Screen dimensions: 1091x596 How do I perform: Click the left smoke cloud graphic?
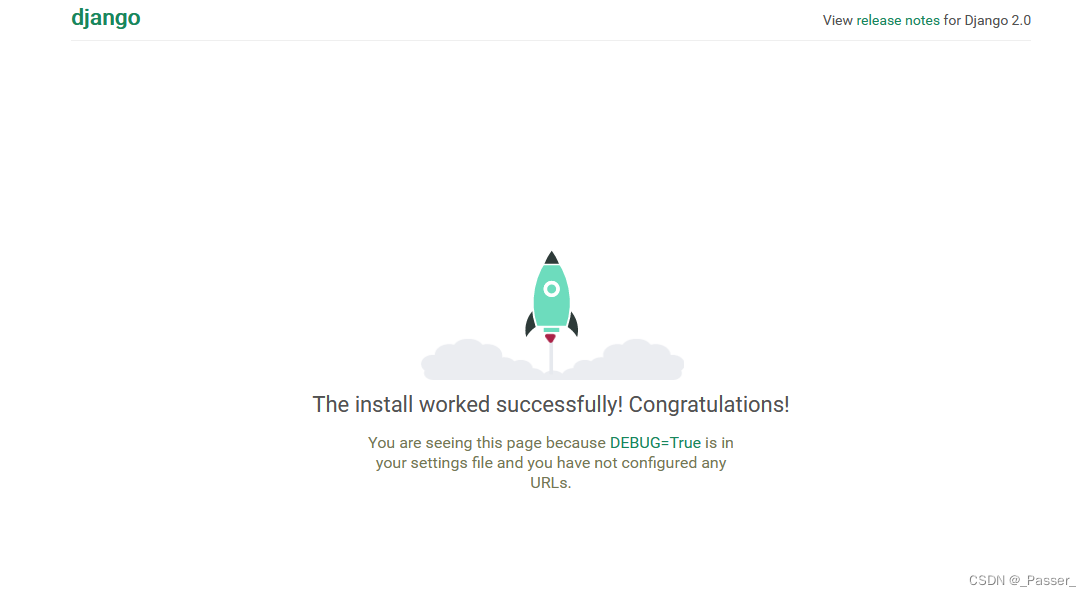(x=470, y=357)
